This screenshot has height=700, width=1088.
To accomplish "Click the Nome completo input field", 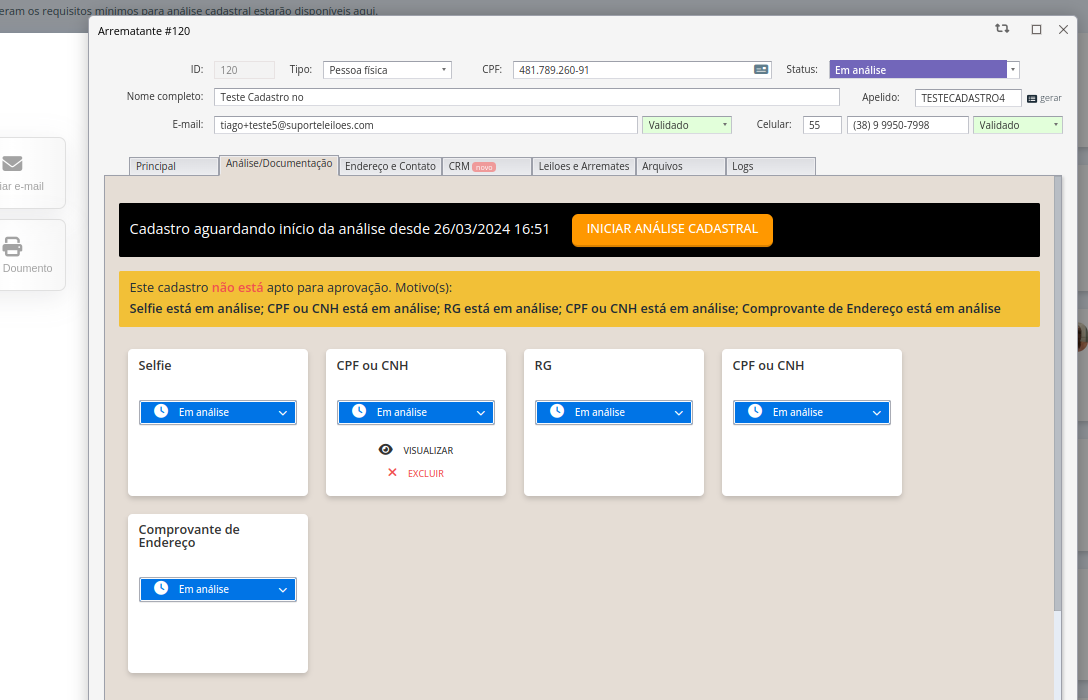I will coord(526,97).
